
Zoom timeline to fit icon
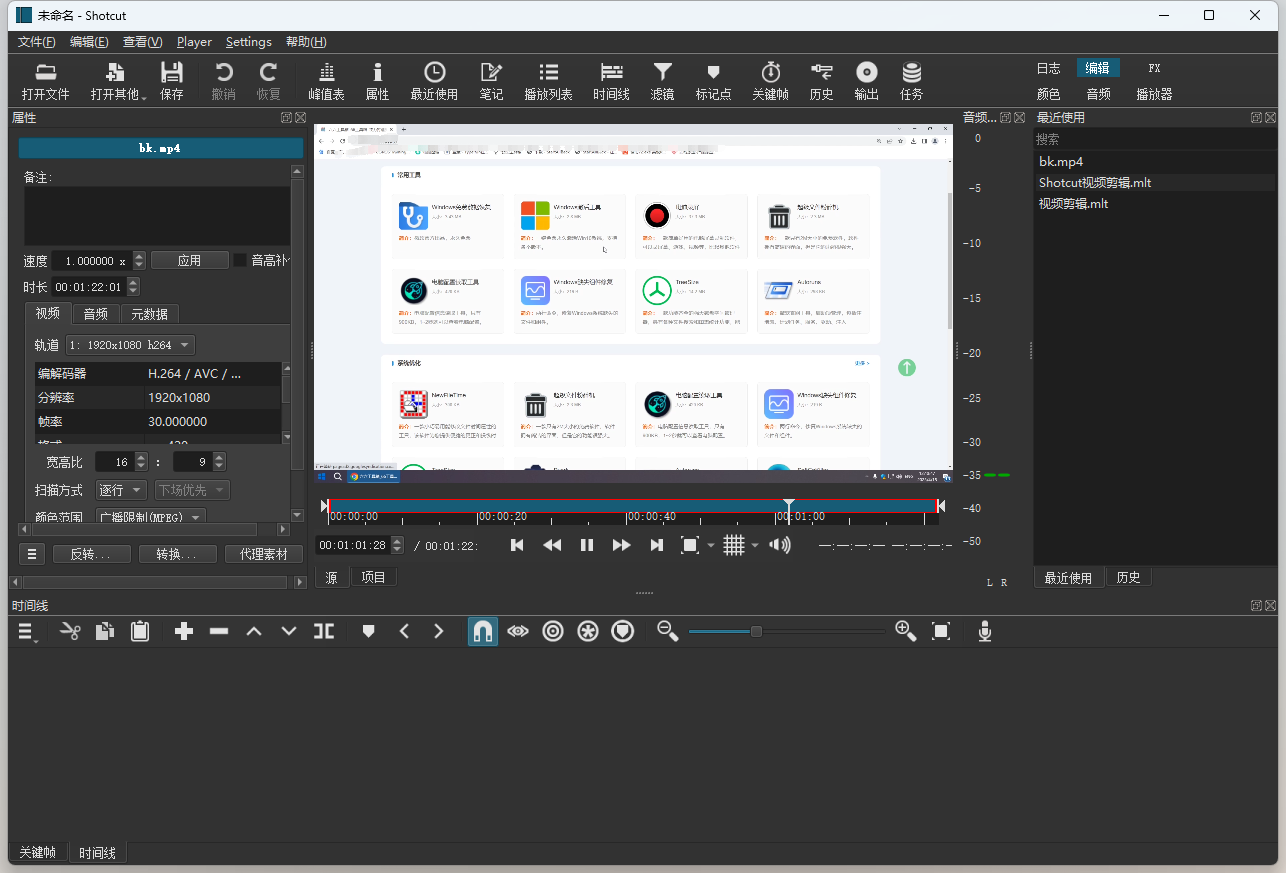pos(940,631)
